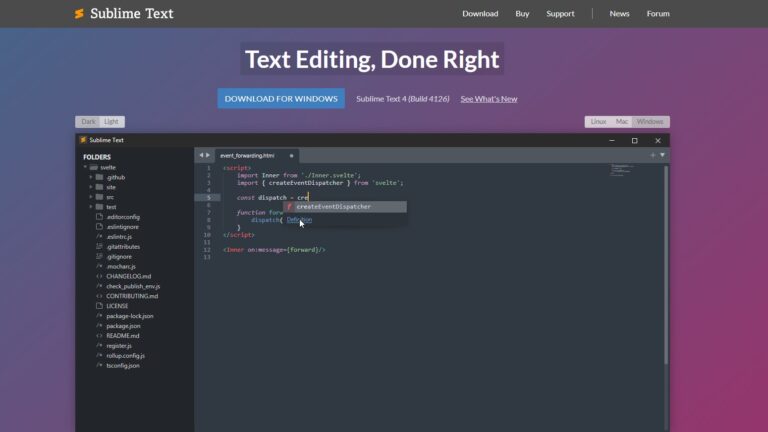Click the new tab plus icon
The width and height of the screenshot is (768, 432).
coord(652,155)
